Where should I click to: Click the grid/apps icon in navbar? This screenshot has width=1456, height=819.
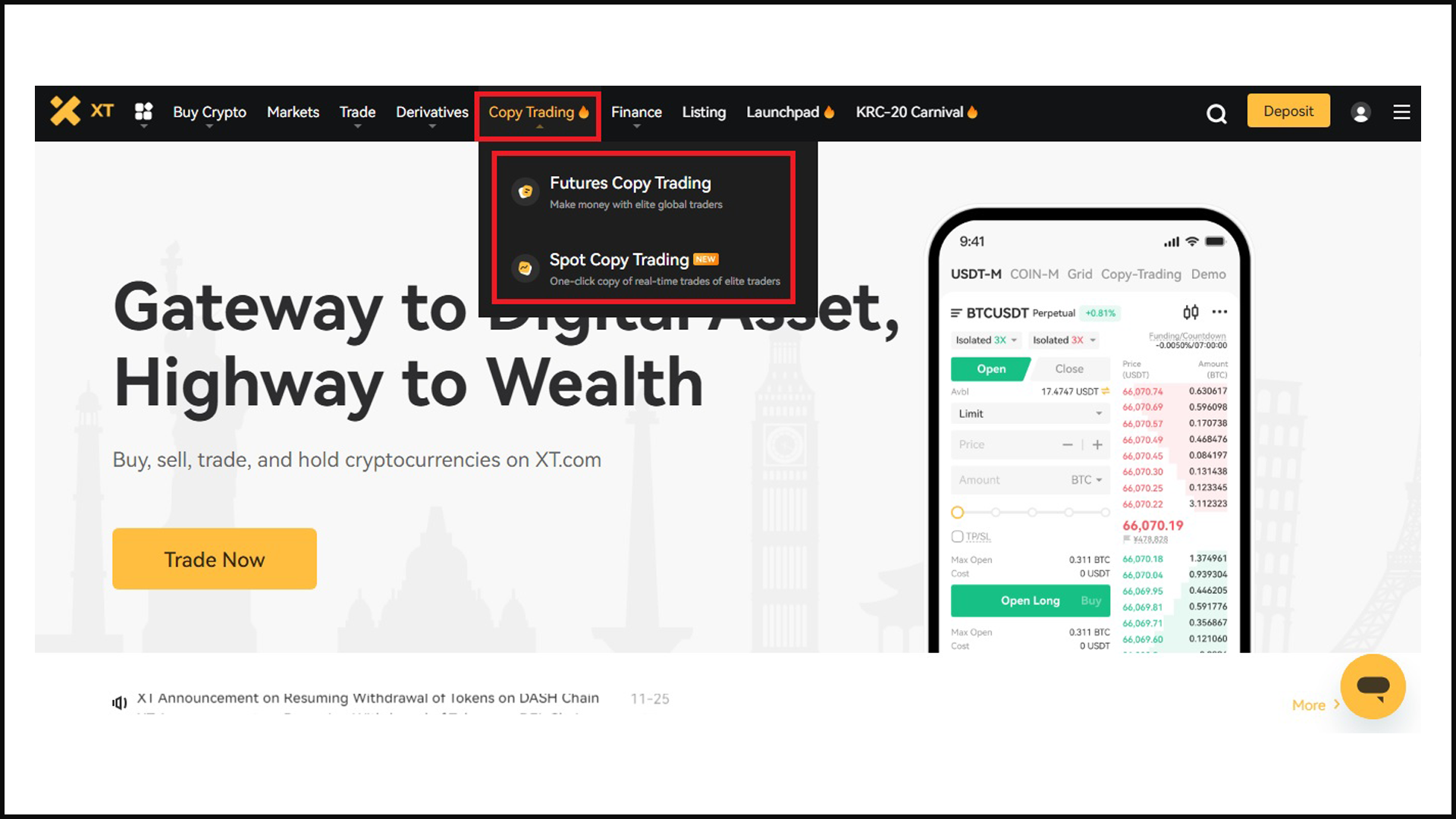[143, 112]
